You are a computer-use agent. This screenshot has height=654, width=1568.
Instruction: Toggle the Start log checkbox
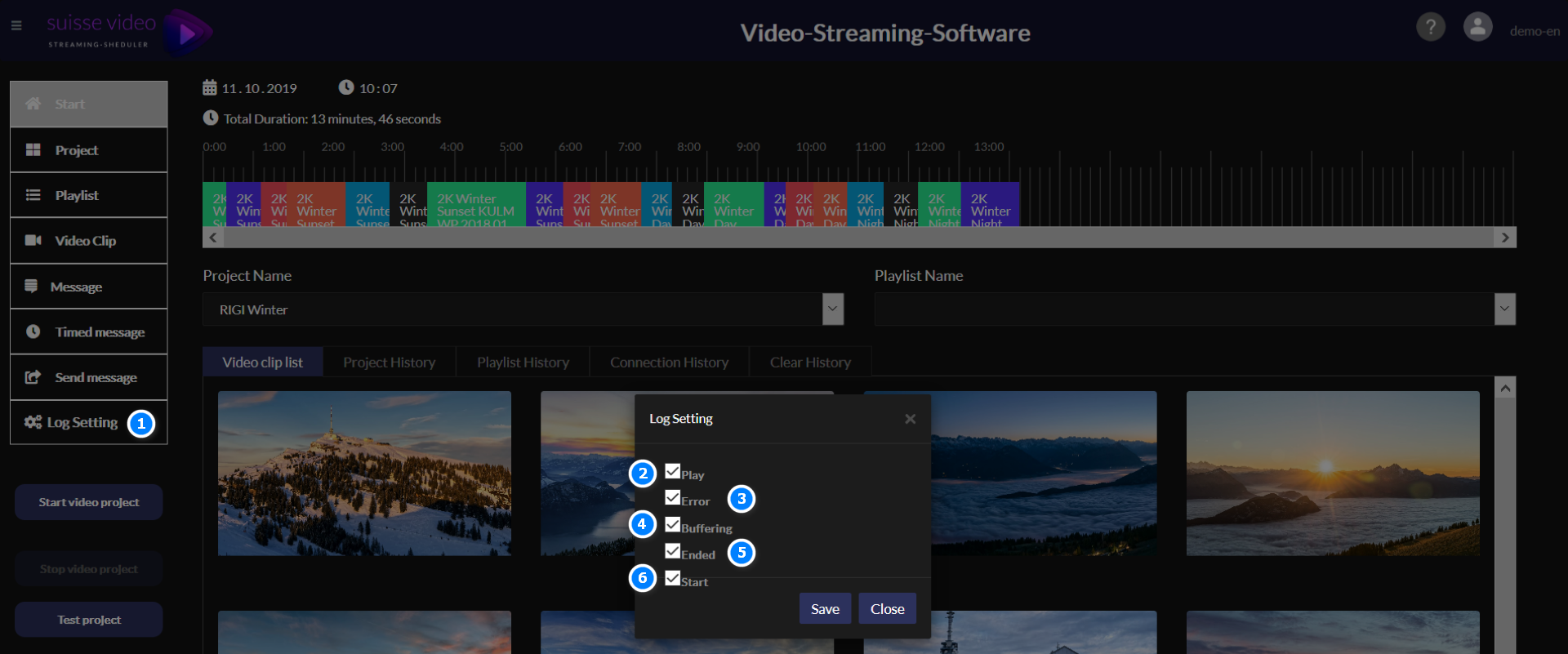pos(673,578)
